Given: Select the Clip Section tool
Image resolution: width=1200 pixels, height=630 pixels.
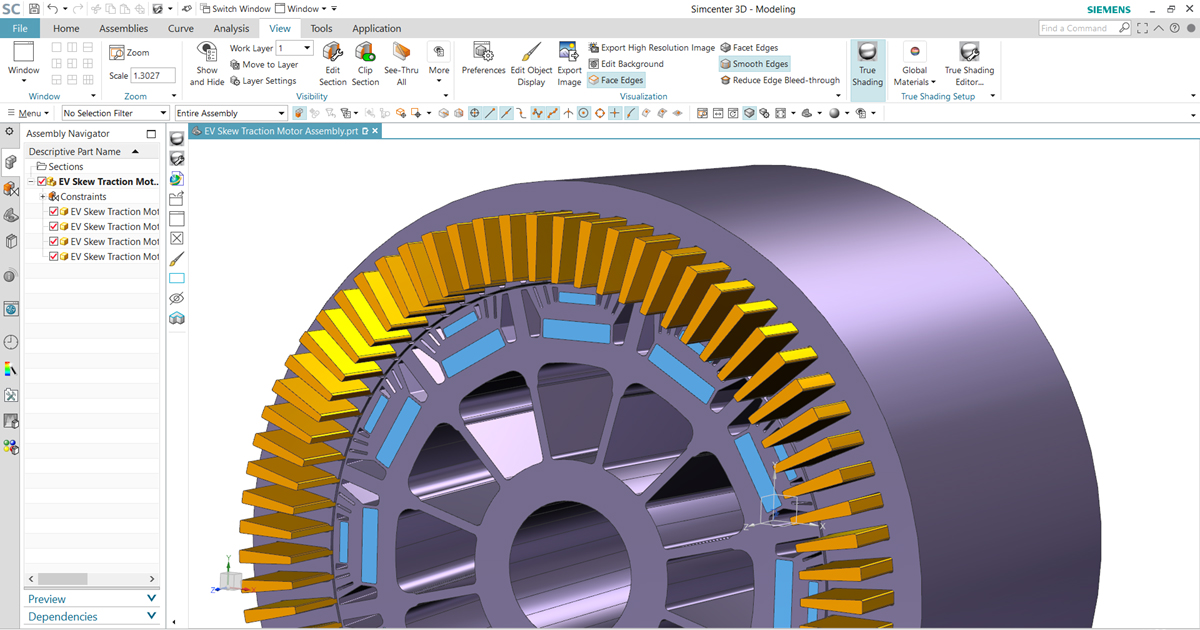Looking at the screenshot, I should (x=365, y=53).
